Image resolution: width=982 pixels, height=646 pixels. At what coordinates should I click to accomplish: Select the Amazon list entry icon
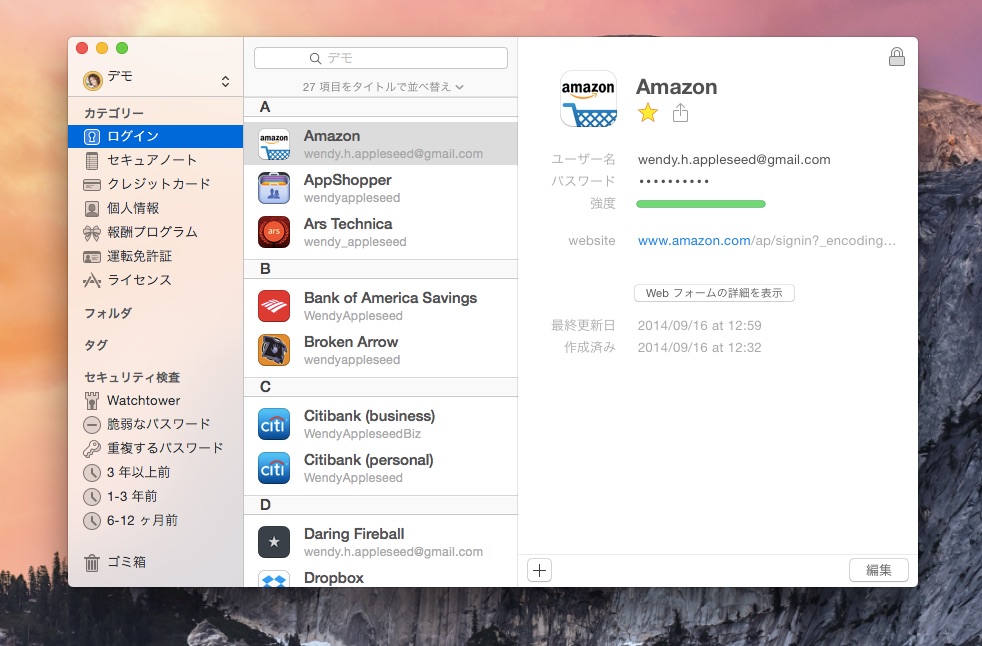274,144
